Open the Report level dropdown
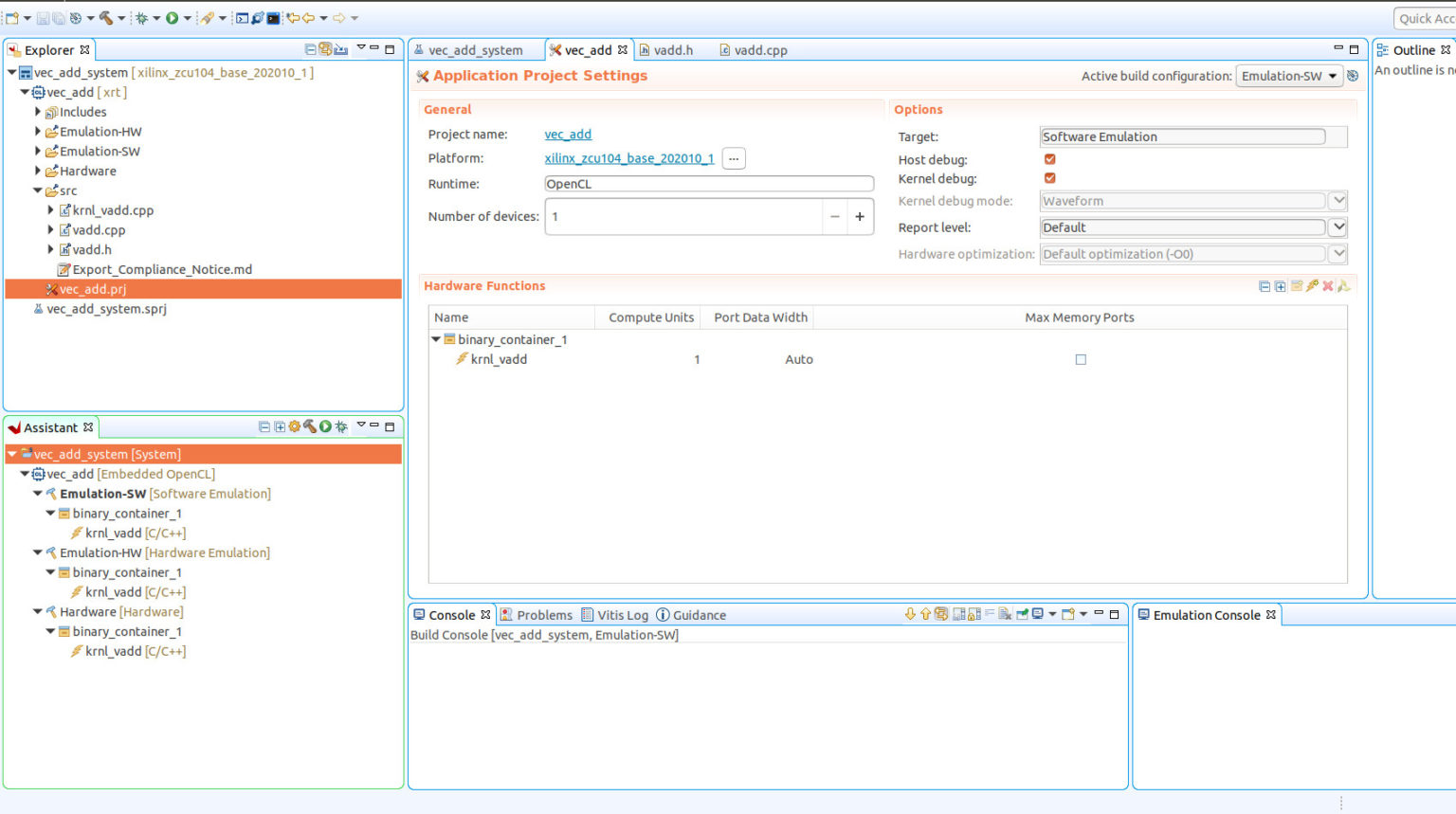The image size is (1456, 814). [x=1338, y=227]
